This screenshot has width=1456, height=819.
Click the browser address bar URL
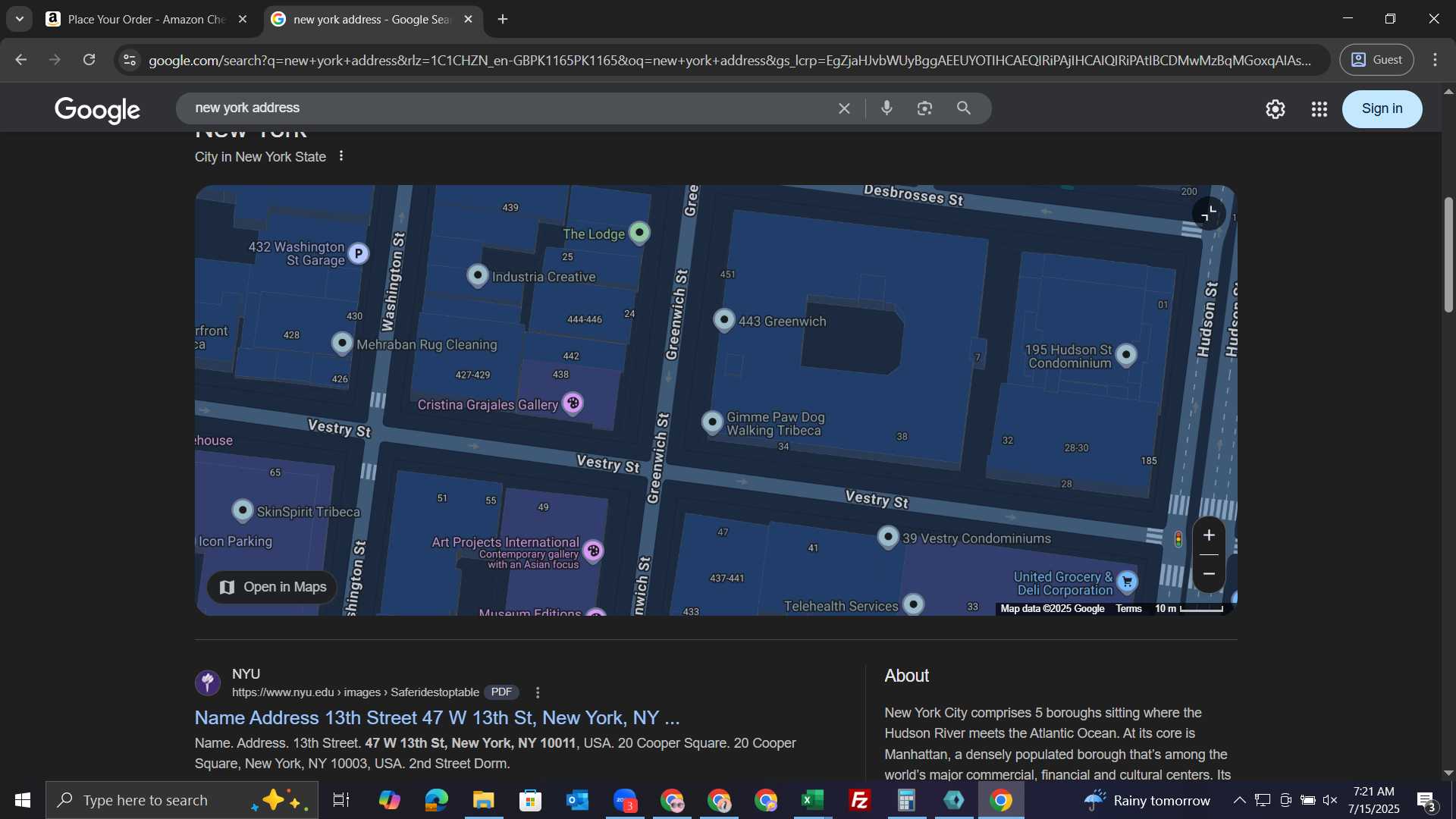pos(730,60)
